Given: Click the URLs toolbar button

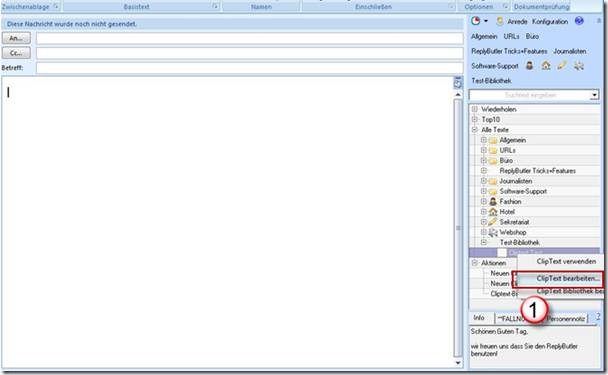Looking at the screenshot, I should pyautogui.click(x=511, y=36).
